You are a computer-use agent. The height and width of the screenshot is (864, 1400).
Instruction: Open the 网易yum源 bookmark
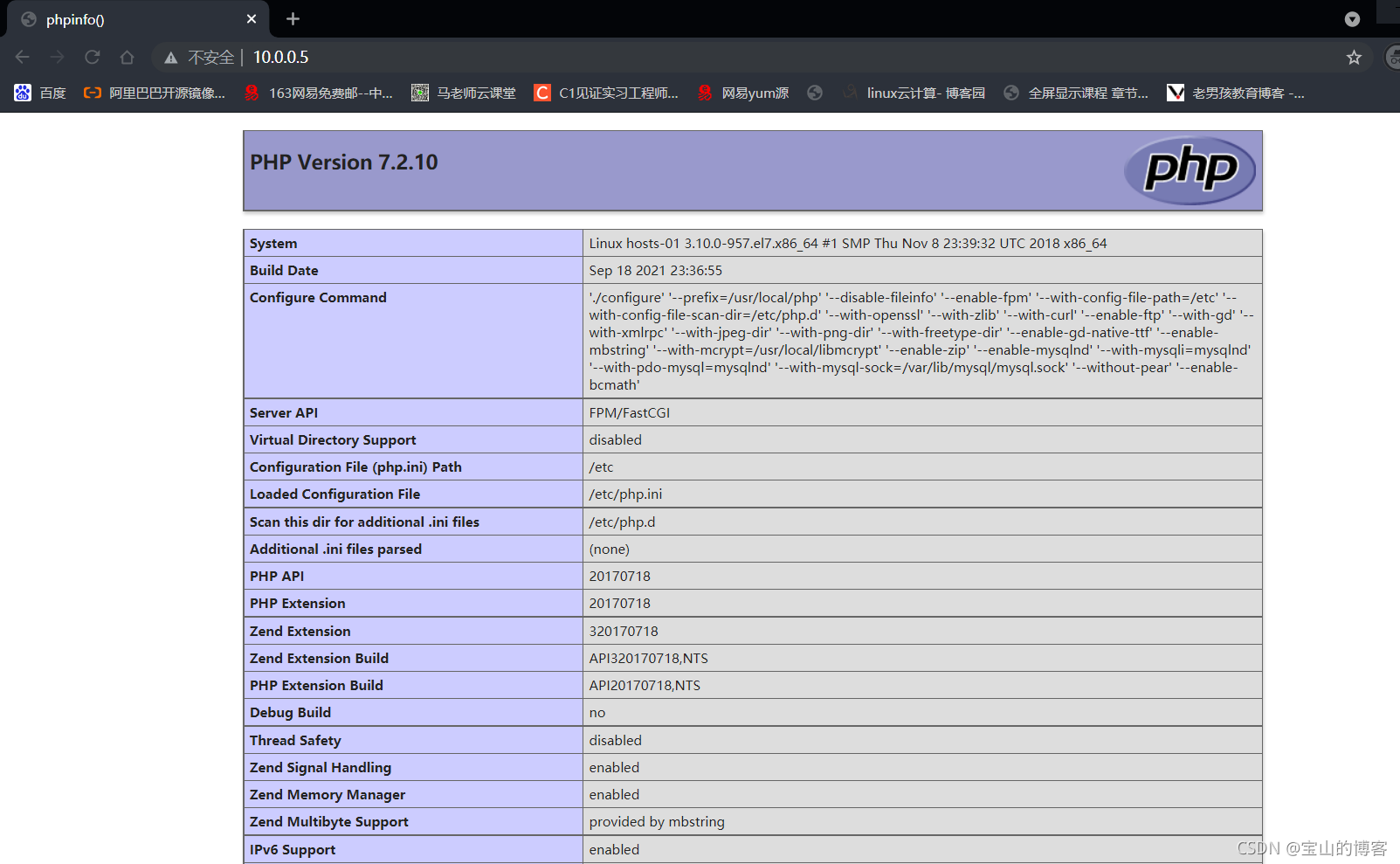click(743, 93)
